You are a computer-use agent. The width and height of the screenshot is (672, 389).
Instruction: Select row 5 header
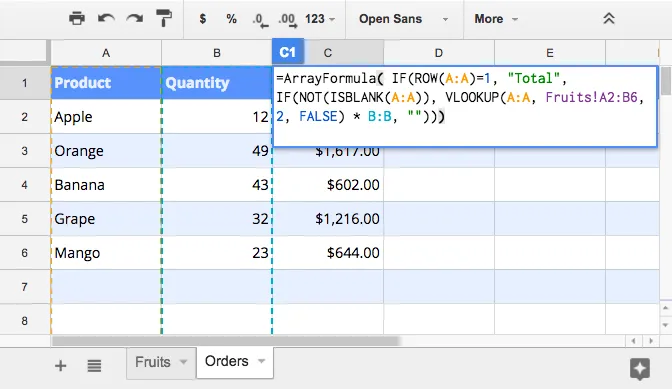(x=25, y=219)
